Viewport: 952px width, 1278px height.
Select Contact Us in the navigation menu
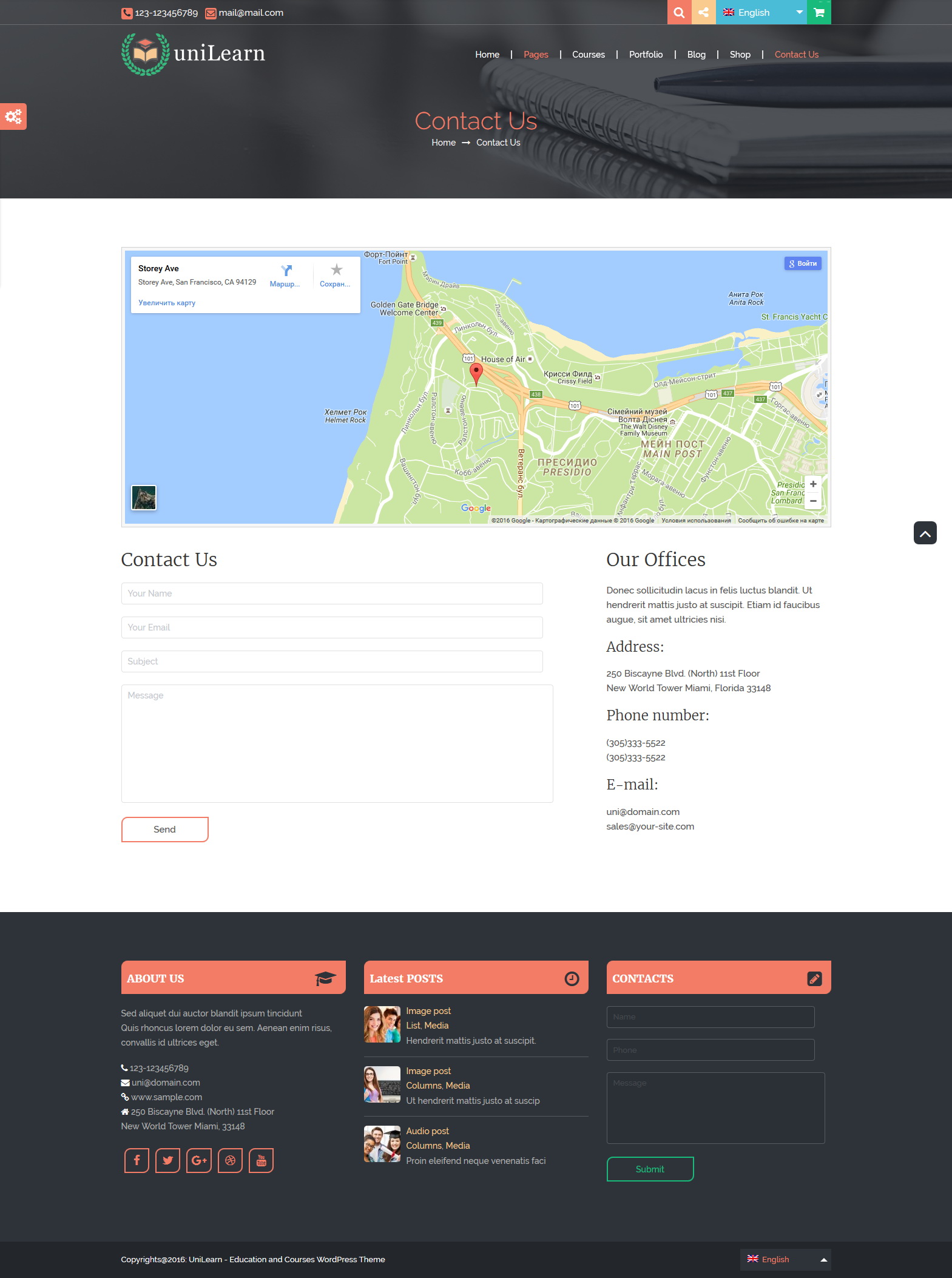coord(796,55)
